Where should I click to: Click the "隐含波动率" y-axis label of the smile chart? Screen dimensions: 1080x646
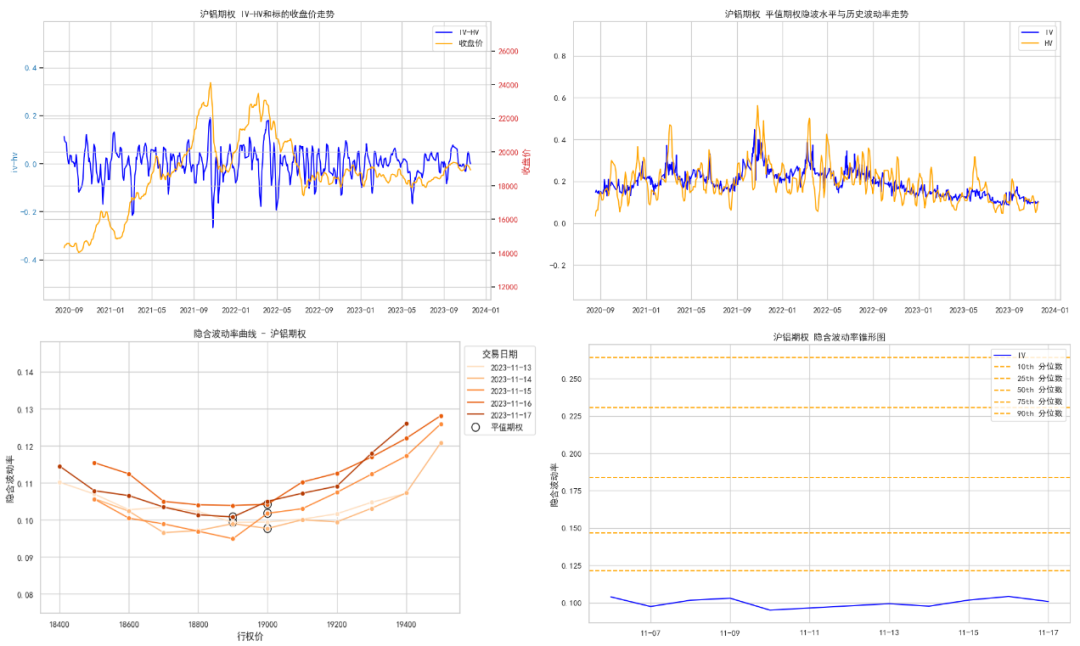click(10, 479)
